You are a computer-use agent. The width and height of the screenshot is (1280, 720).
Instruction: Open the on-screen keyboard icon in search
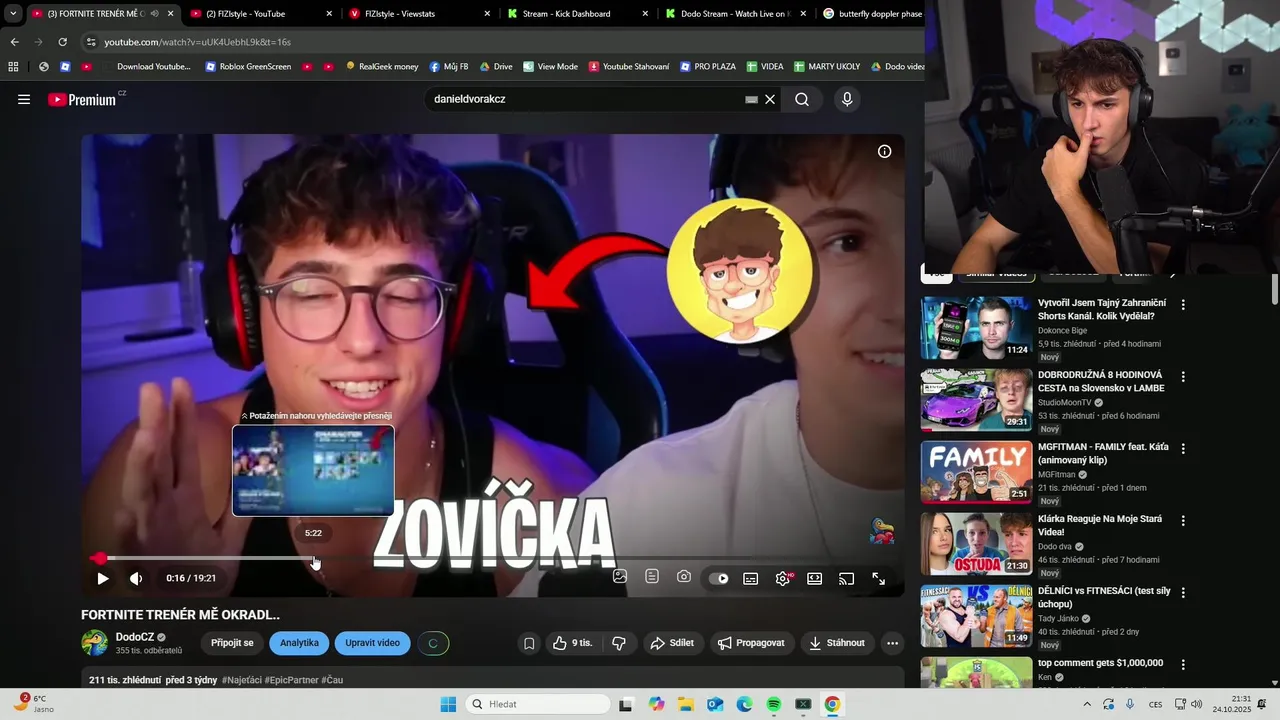751,99
